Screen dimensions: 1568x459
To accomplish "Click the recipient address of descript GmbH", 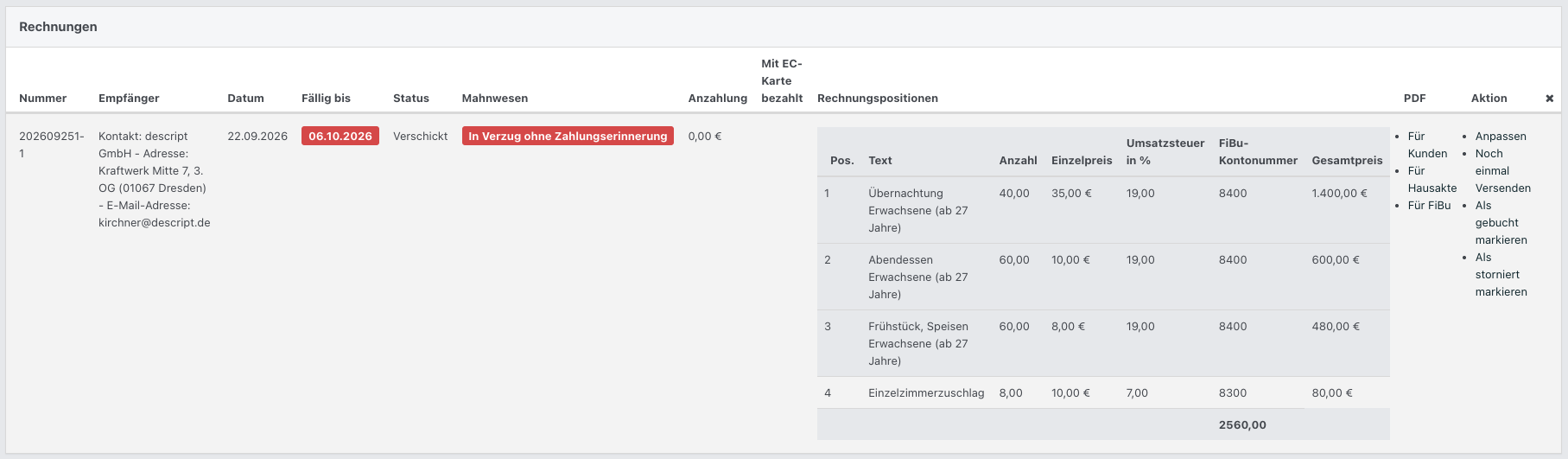I will (x=153, y=180).
